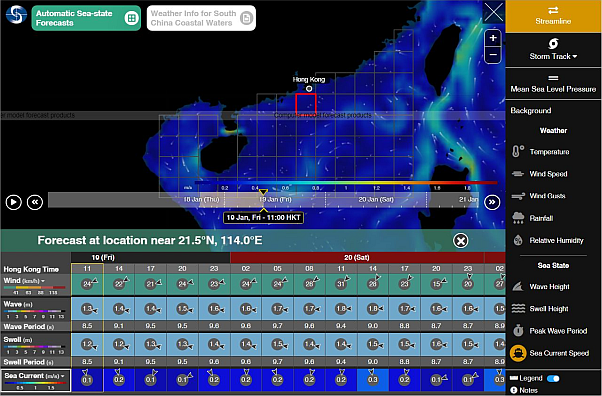Image resolution: width=602 pixels, height=396 pixels.
Task: Play the forecast animation
Action: 13,202
